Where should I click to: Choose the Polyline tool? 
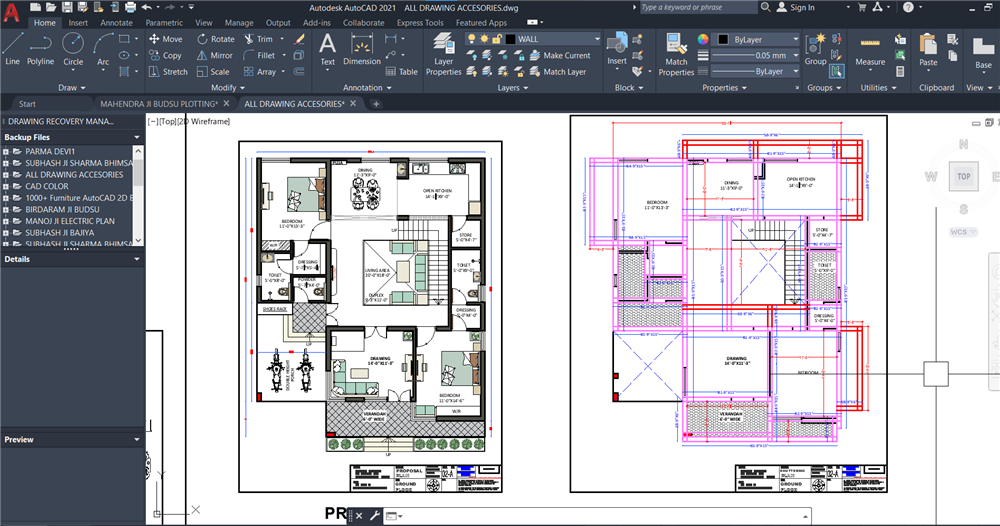pyautogui.click(x=41, y=48)
